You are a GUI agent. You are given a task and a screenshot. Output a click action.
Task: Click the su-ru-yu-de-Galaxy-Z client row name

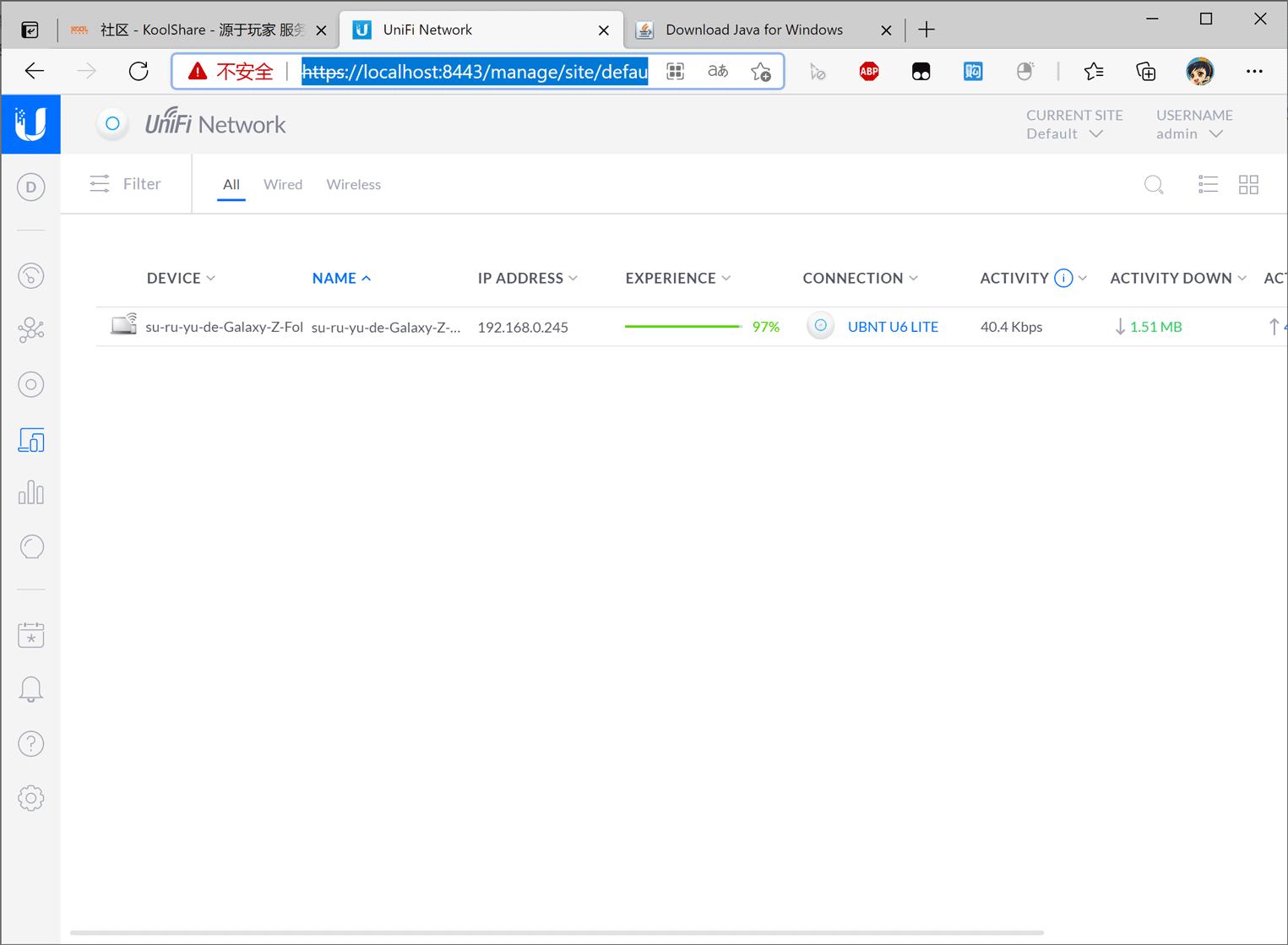pyautogui.click(x=385, y=328)
